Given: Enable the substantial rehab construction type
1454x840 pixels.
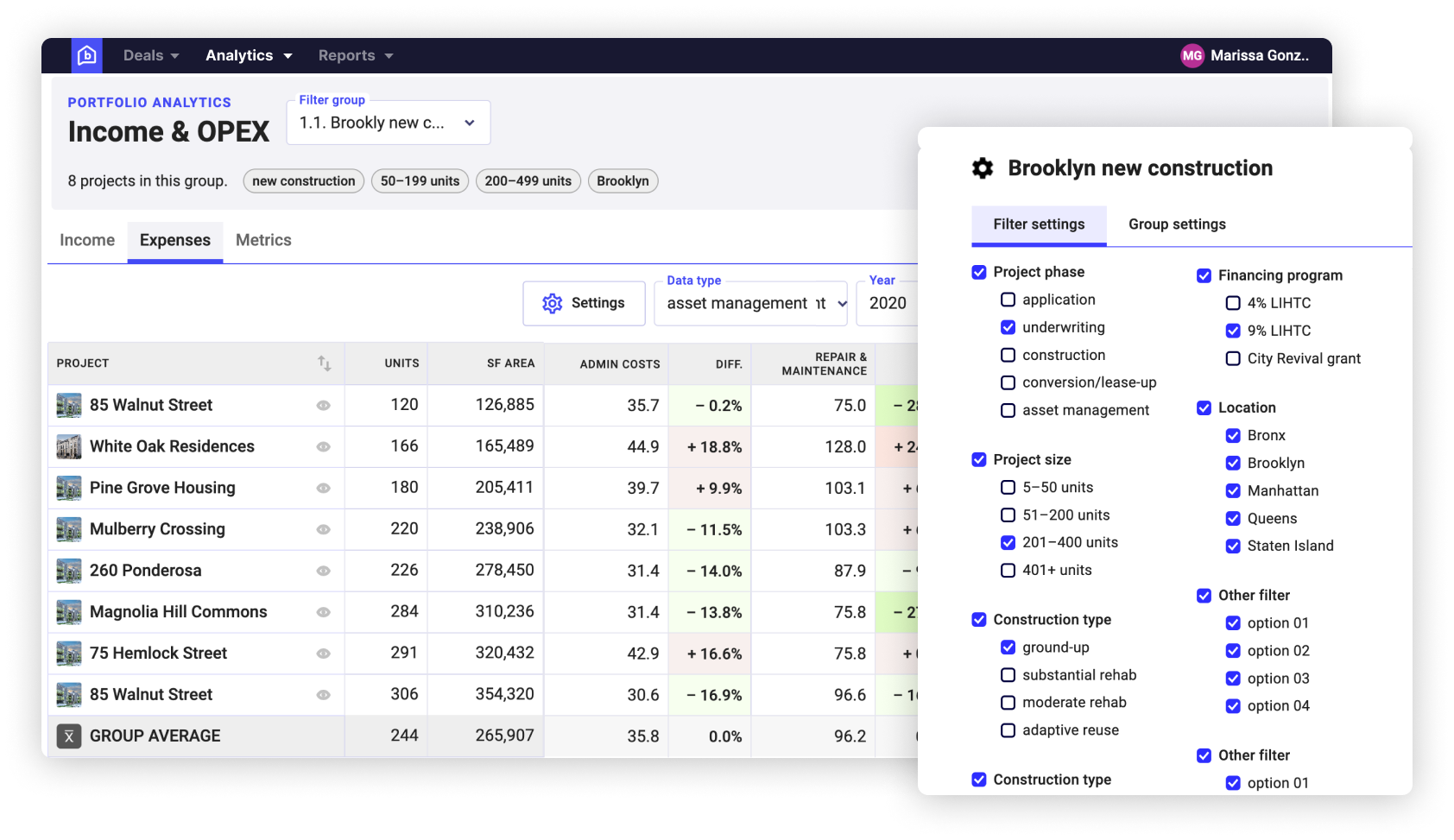Looking at the screenshot, I should 1008,674.
